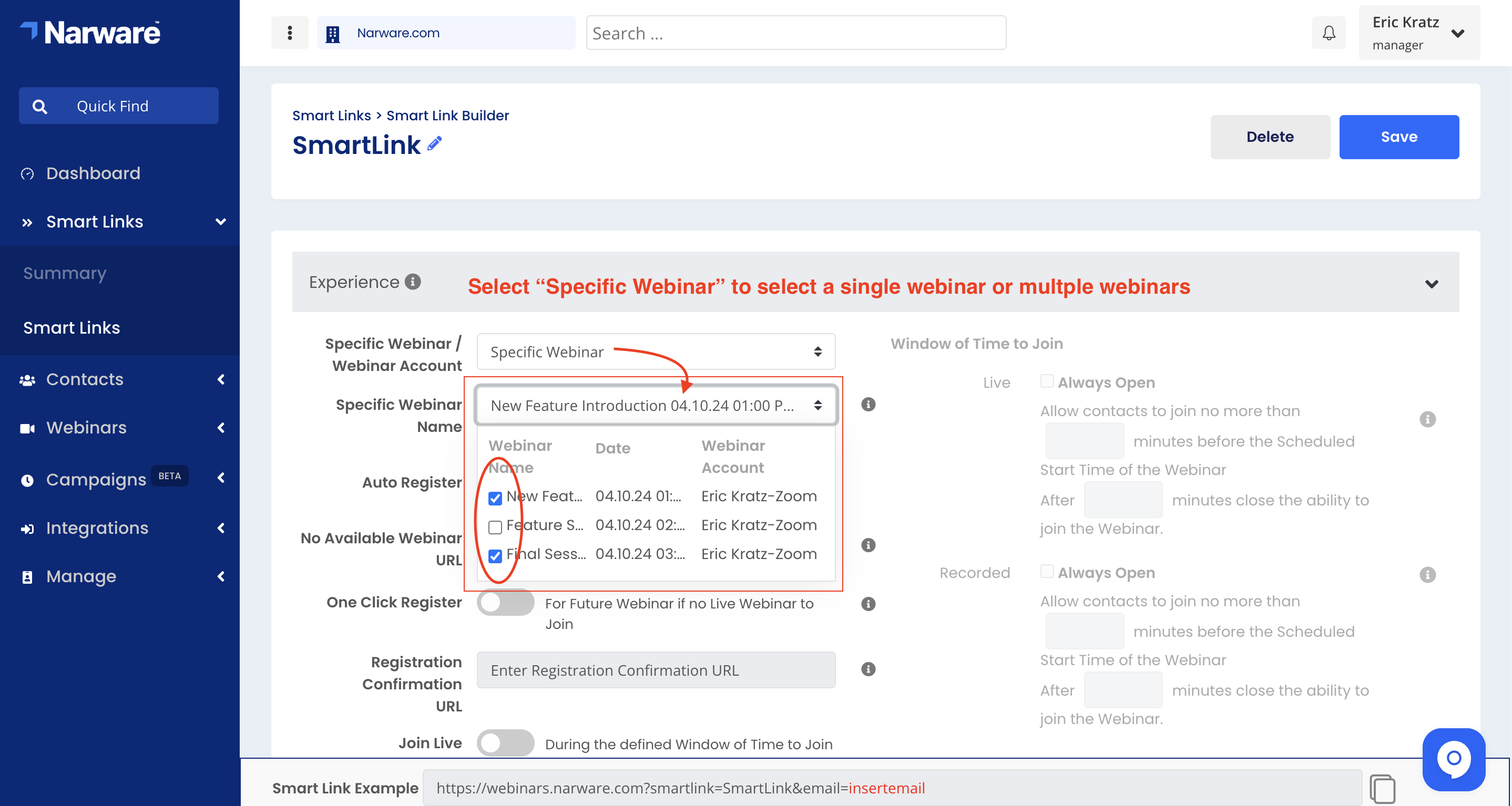Click Live After-minutes-close input
Viewport: 1512px width, 806px height.
(x=1123, y=500)
